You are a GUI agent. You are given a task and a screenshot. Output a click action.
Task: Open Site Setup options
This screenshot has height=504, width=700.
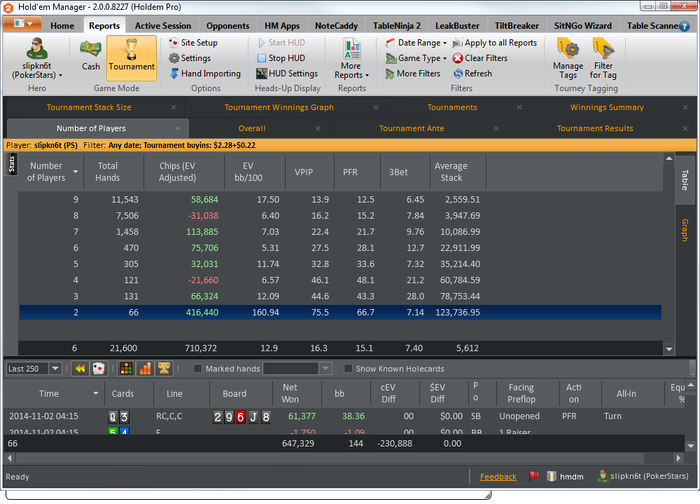click(x=193, y=43)
